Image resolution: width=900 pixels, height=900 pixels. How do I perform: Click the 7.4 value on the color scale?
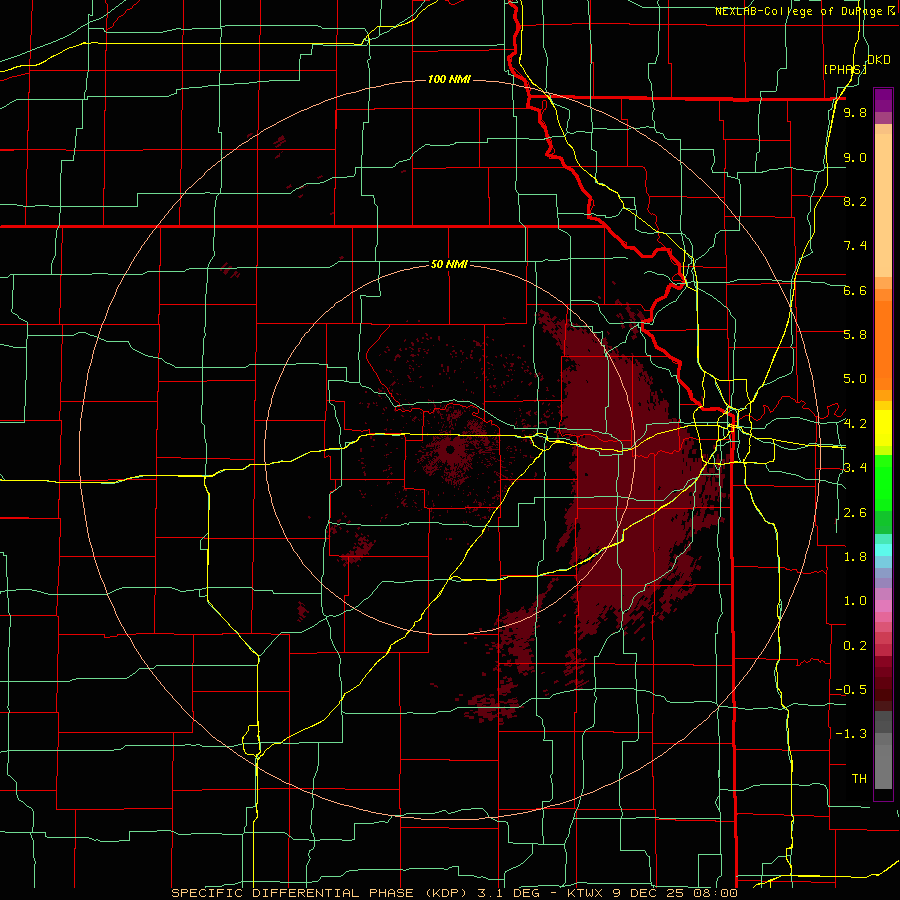(855, 246)
